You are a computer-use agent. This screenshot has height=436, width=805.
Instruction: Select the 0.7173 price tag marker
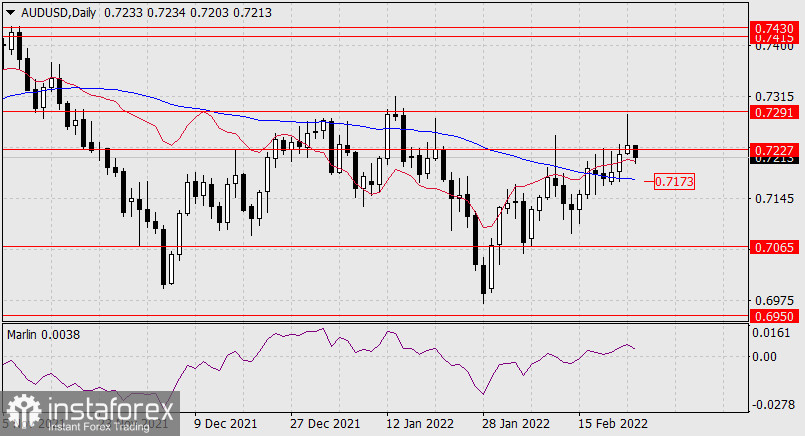[x=674, y=182]
